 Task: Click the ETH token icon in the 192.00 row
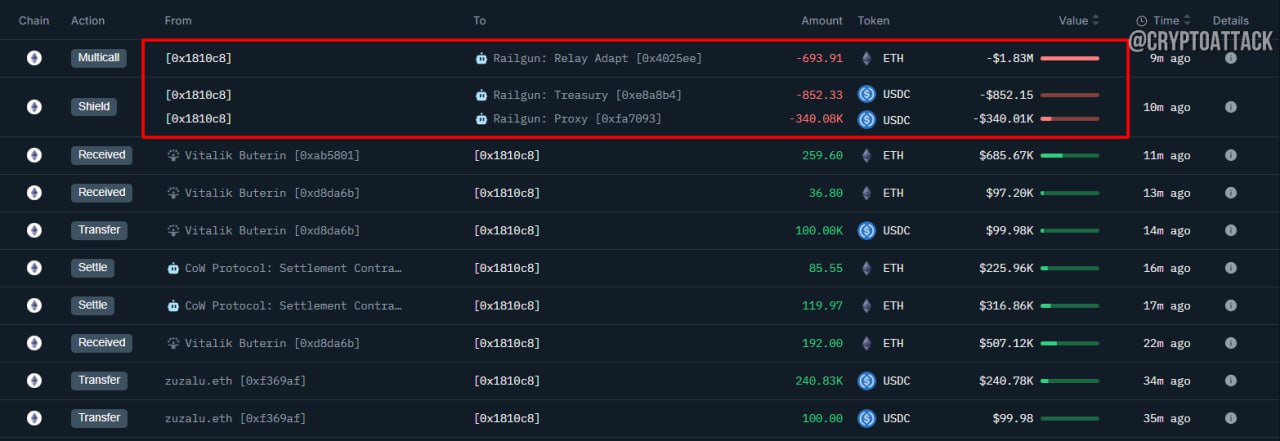(x=867, y=343)
